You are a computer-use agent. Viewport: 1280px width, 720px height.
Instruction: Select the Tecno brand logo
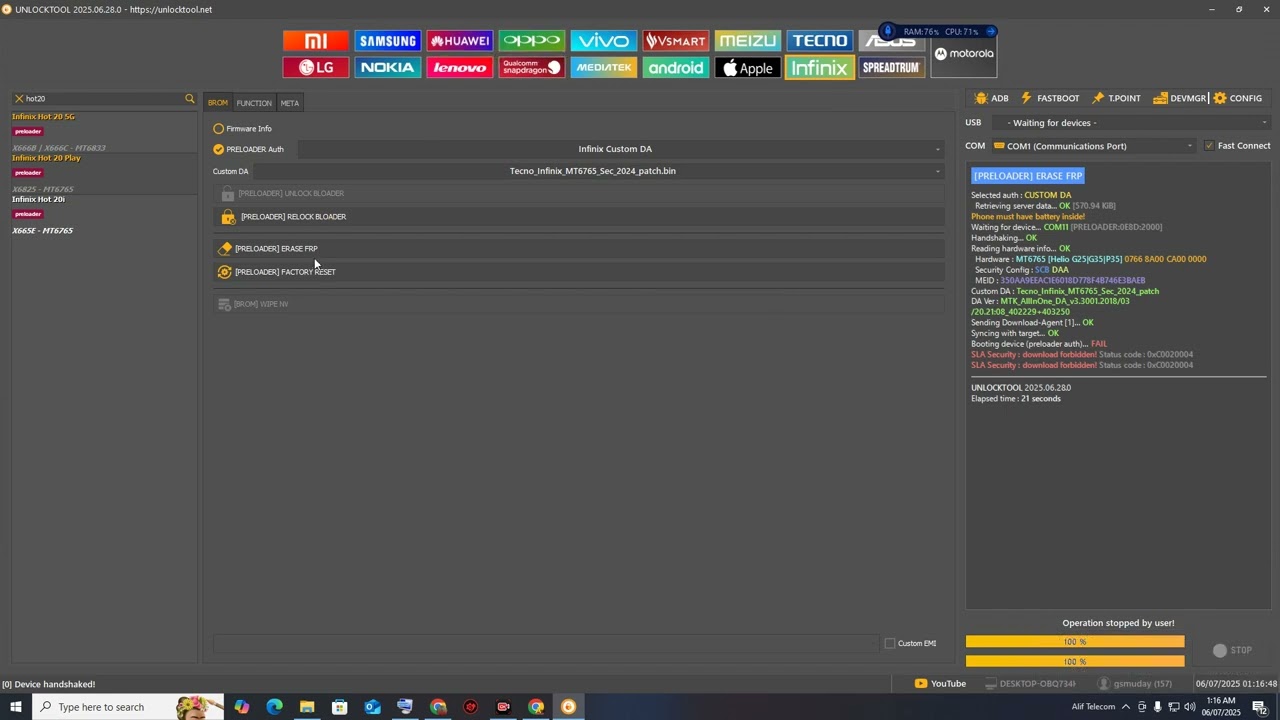click(x=820, y=41)
